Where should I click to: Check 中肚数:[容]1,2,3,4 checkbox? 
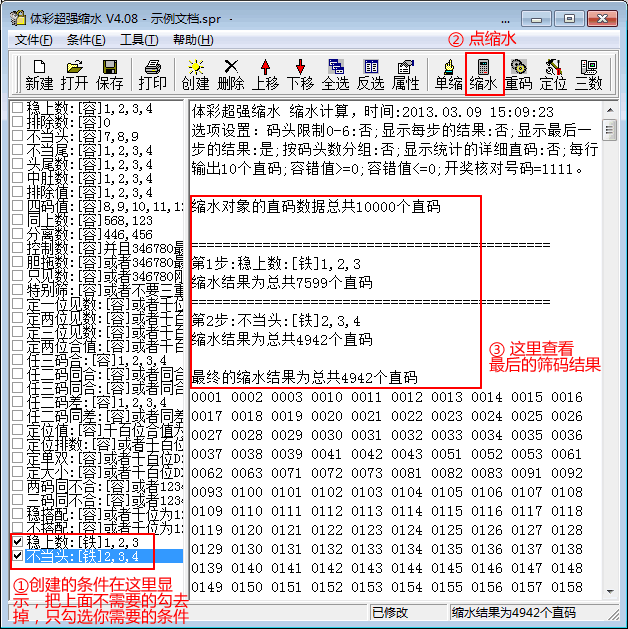coord(17,178)
